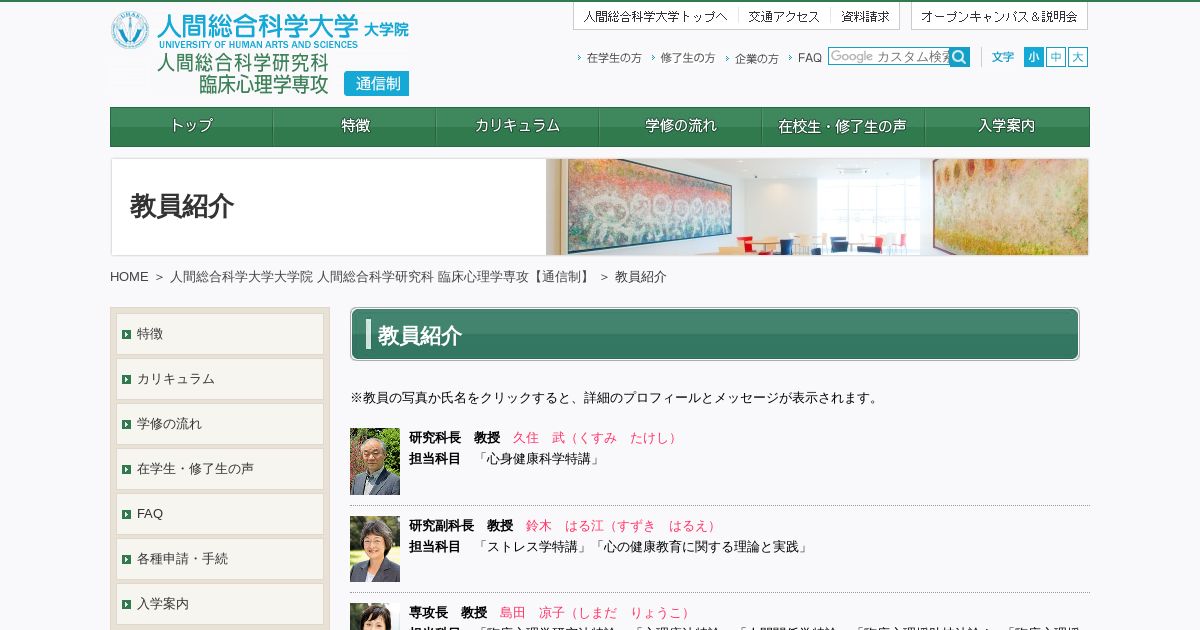
Task: Select トップ in main navigation
Action: pyautogui.click(x=191, y=127)
